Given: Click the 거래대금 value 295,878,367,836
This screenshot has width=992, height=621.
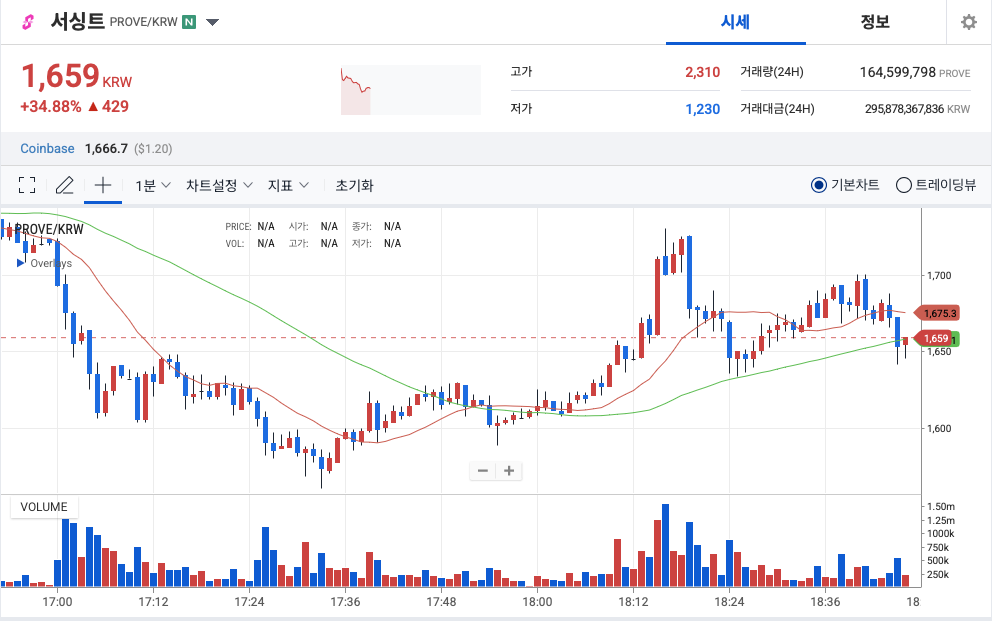Looking at the screenshot, I should (904, 109).
